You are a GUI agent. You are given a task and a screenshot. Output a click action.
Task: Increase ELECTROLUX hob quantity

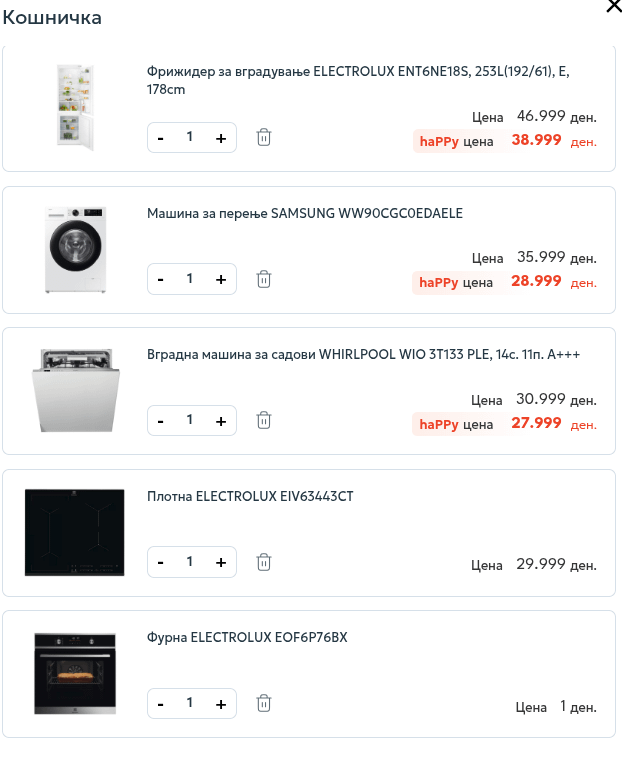point(221,562)
